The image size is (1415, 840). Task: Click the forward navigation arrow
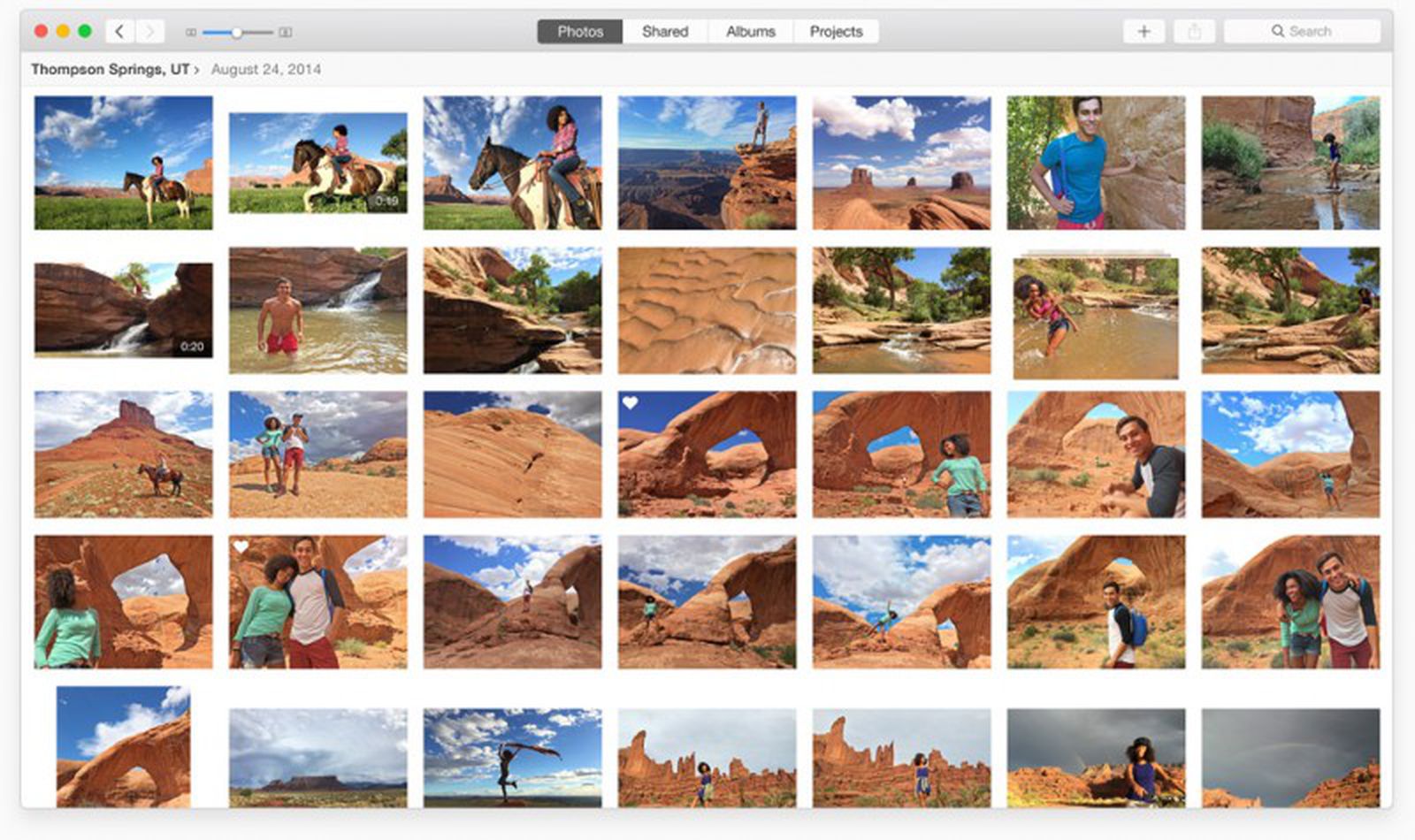tap(149, 31)
